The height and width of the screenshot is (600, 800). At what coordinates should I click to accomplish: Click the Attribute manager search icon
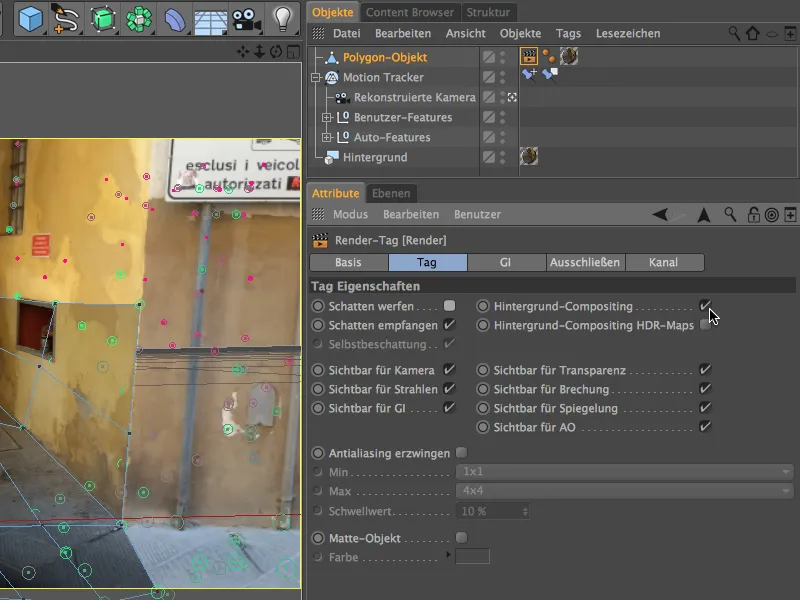[730, 215]
